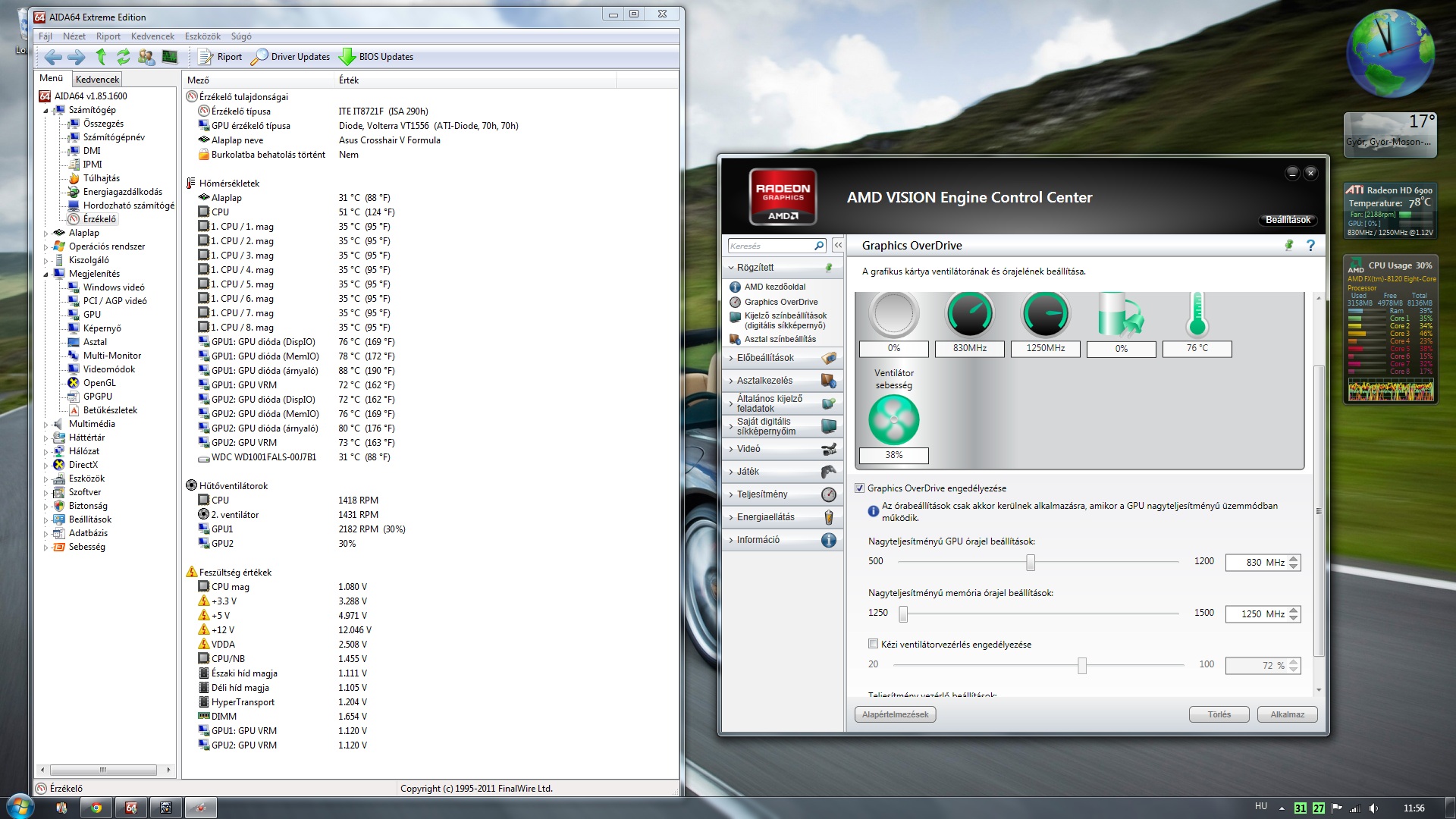The height and width of the screenshot is (819, 1456).
Task: Collapse the Rögzített section
Action: tap(782, 268)
